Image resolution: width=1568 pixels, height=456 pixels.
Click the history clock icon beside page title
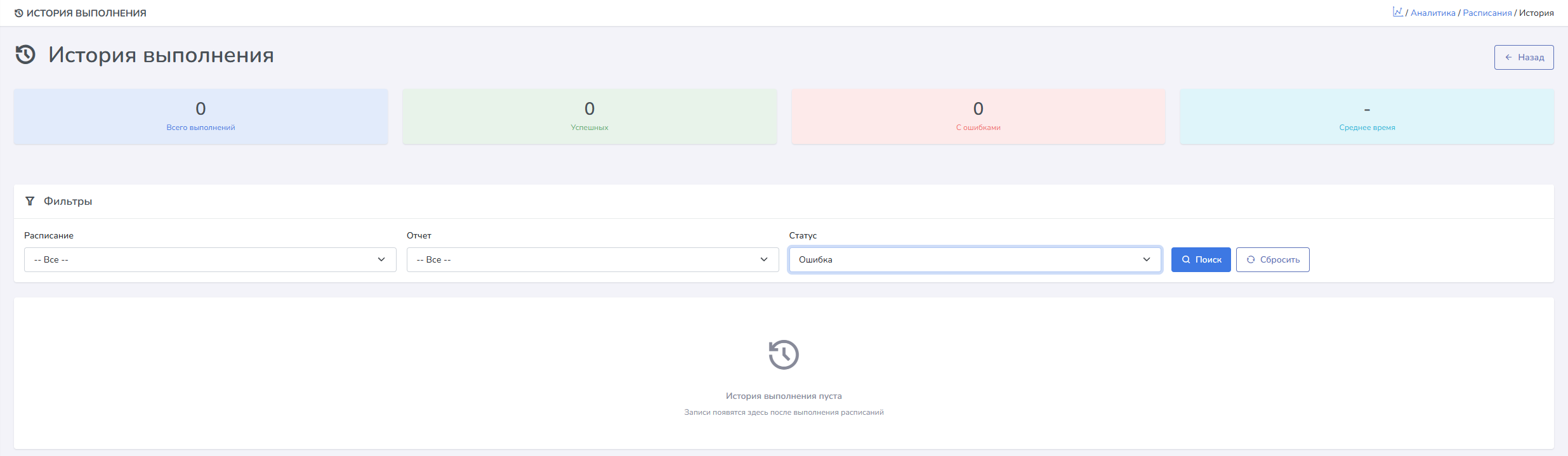tap(25, 55)
